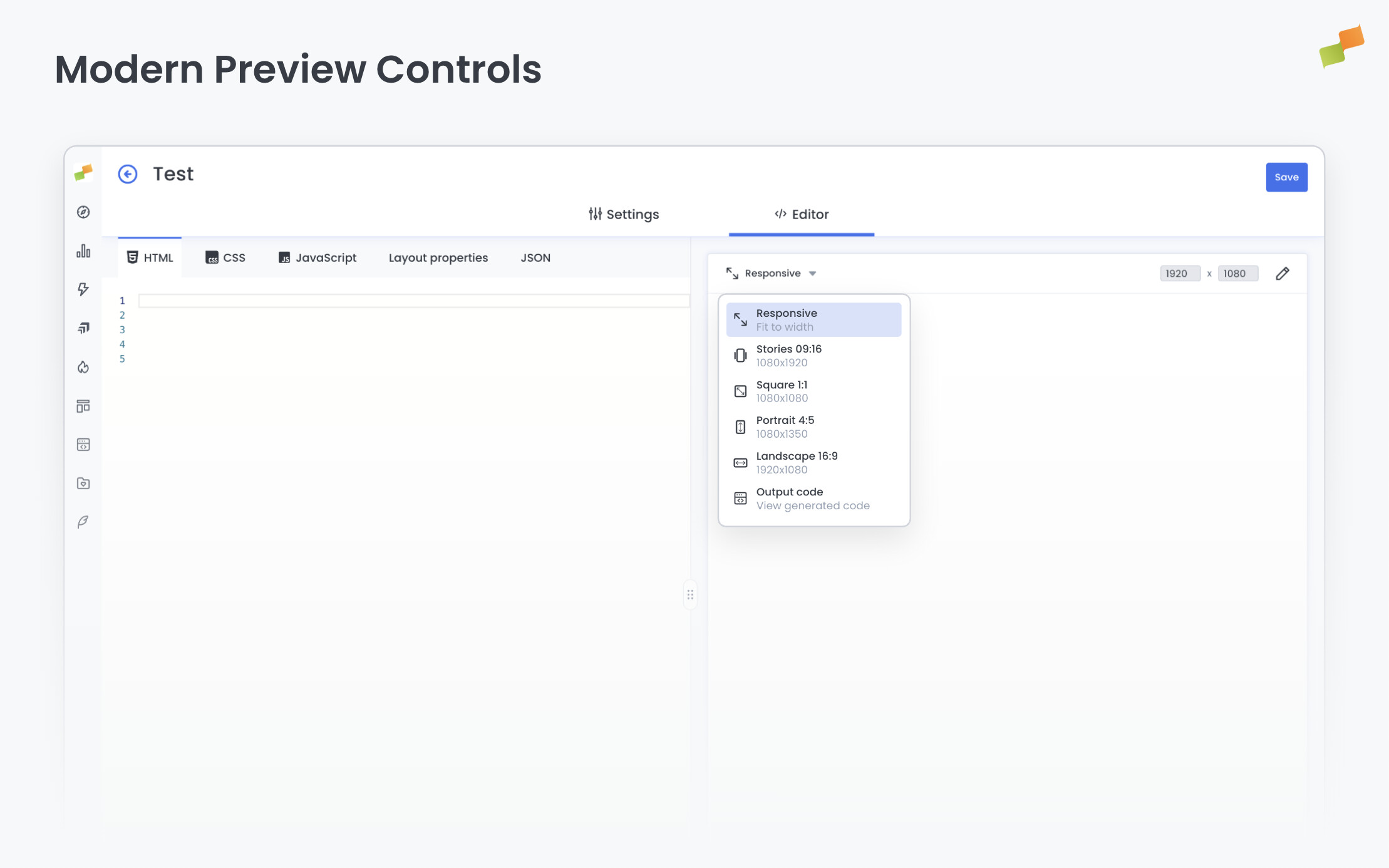
Task: Open the bar chart analytics icon
Action: click(x=83, y=251)
